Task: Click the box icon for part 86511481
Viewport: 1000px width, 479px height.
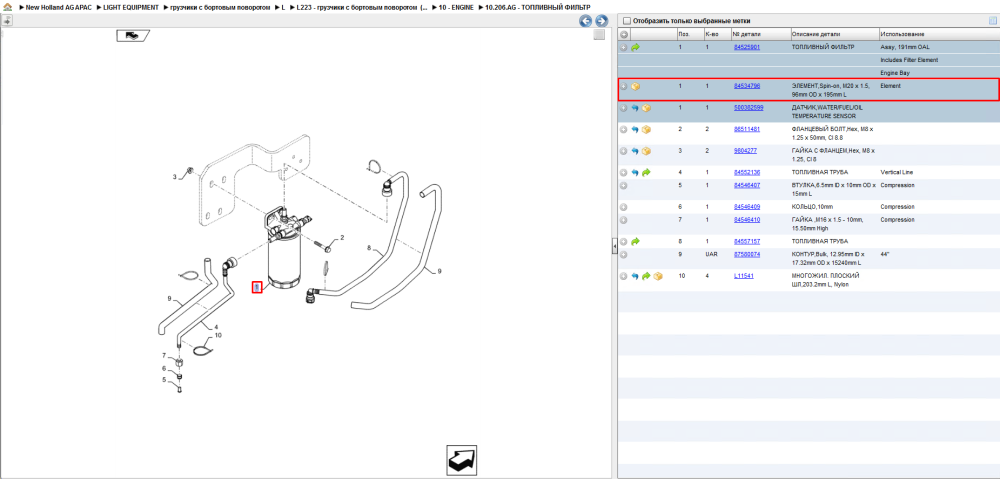Action: pos(647,129)
